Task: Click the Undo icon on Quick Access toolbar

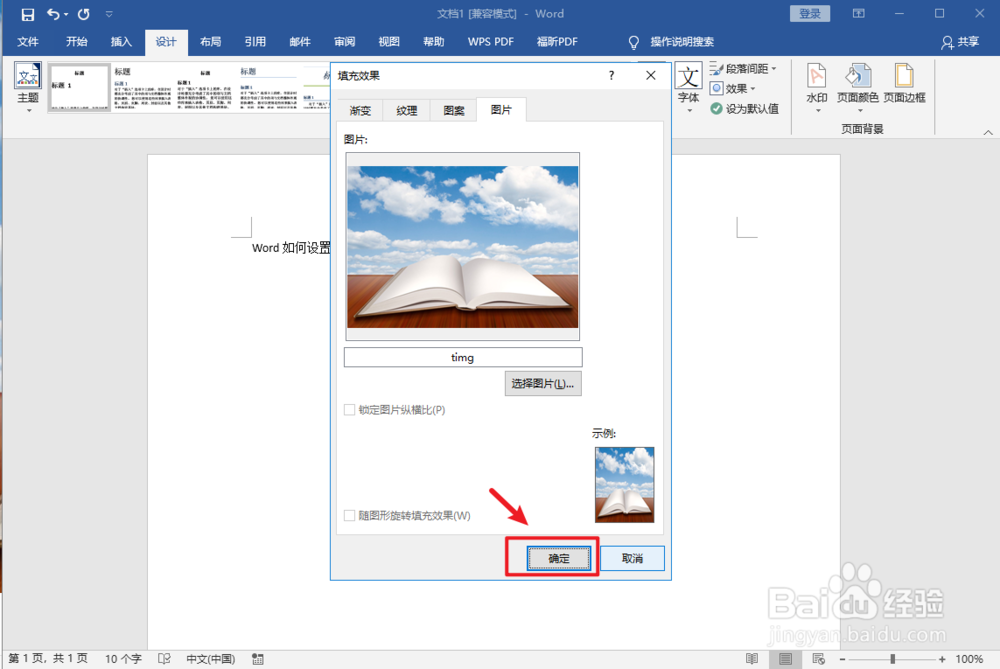Action: [55, 14]
